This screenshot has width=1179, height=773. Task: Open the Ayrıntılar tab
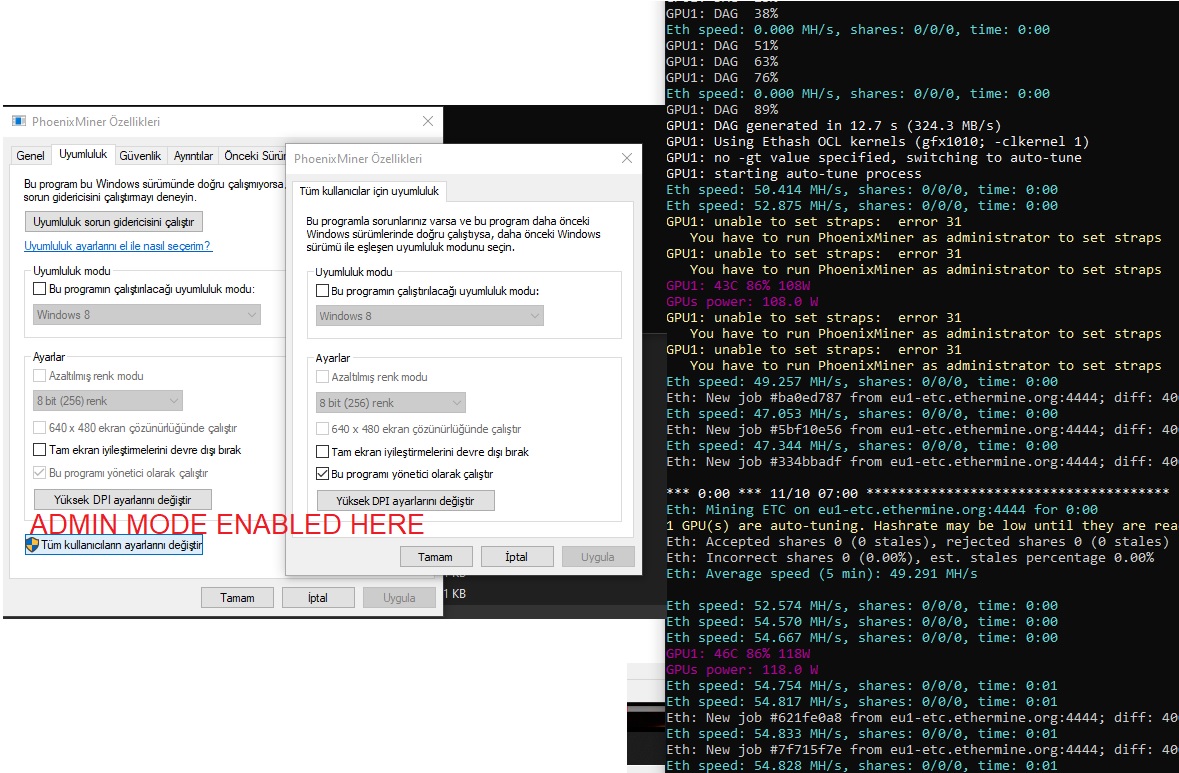coord(193,156)
